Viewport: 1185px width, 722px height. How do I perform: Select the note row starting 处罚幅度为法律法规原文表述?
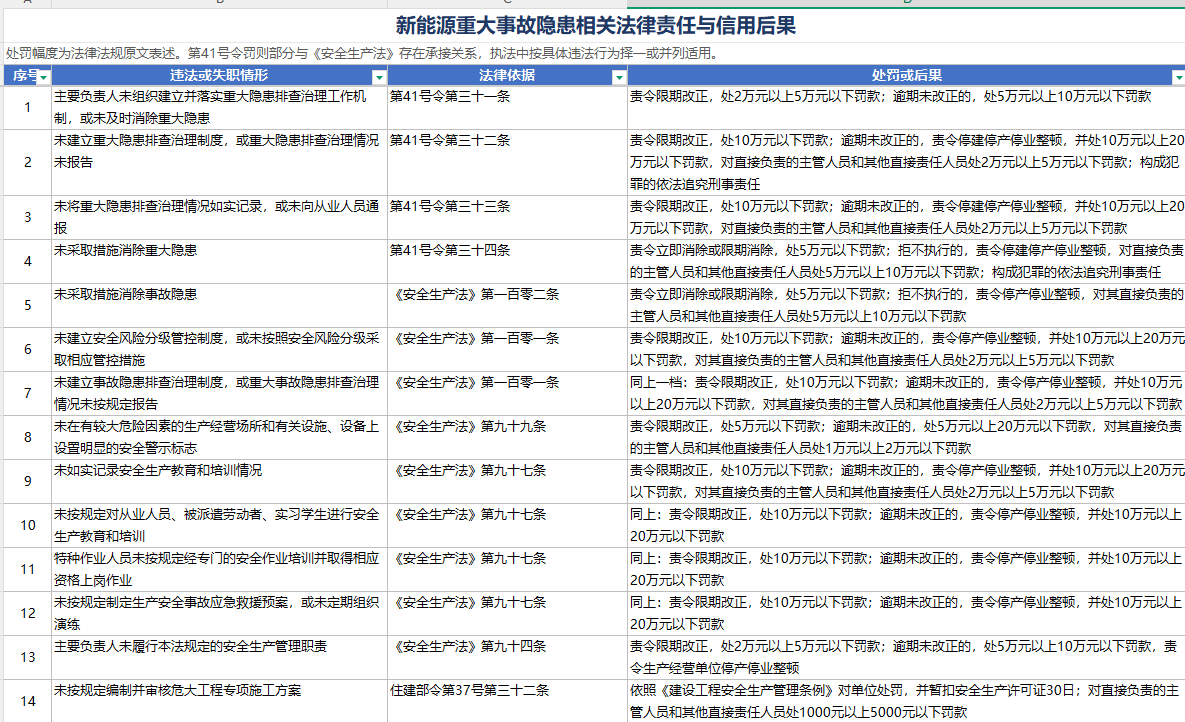coord(595,54)
